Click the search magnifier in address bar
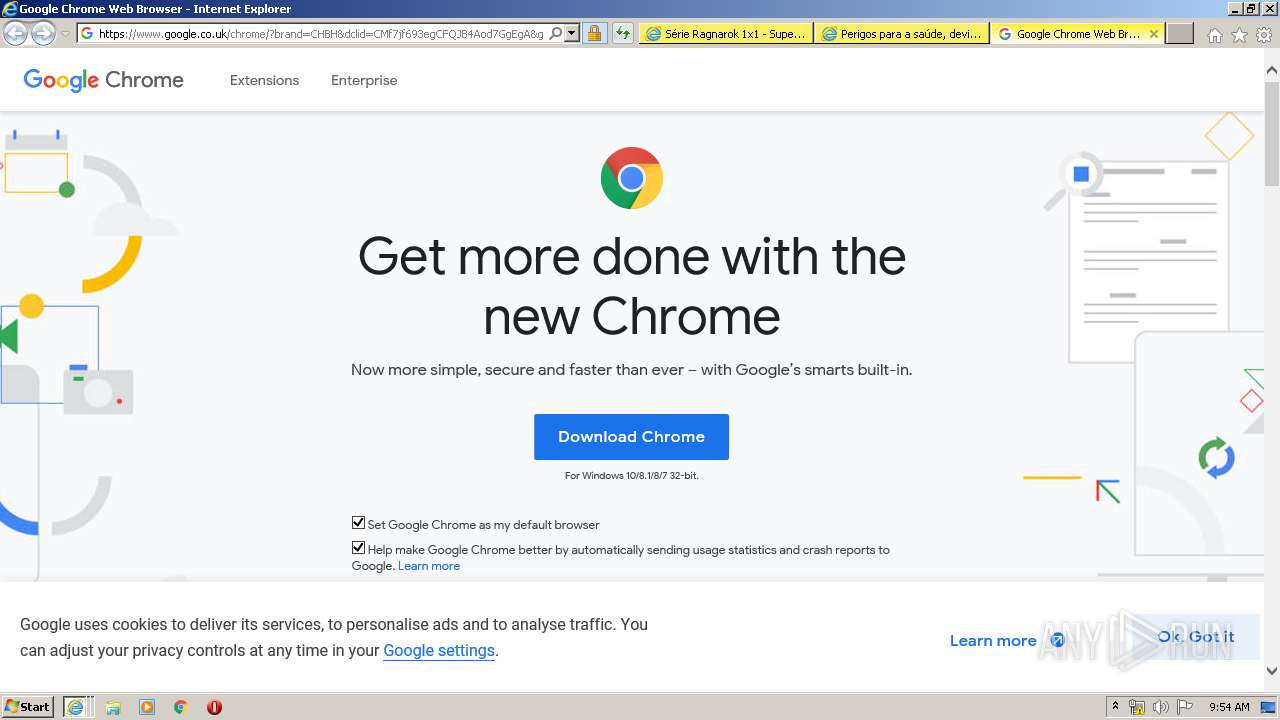 556,33
